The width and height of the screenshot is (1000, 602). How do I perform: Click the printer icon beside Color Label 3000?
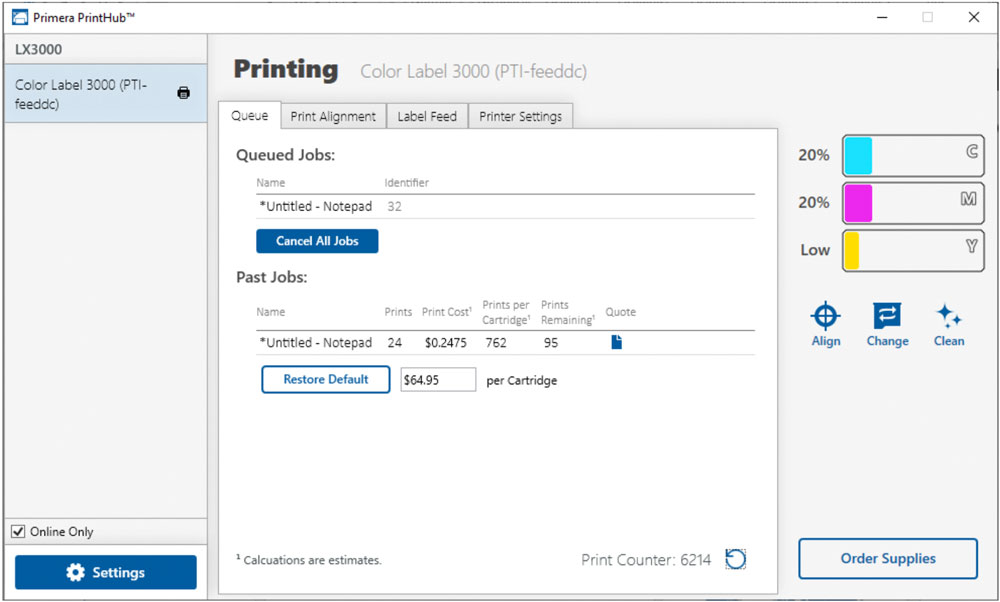click(x=184, y=92)
